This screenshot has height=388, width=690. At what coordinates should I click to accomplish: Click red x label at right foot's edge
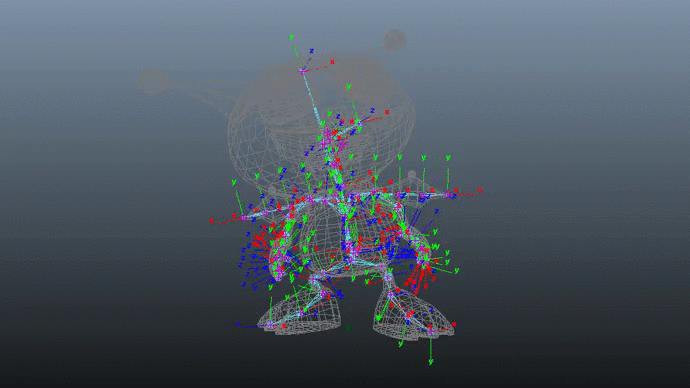click(454, 324)
